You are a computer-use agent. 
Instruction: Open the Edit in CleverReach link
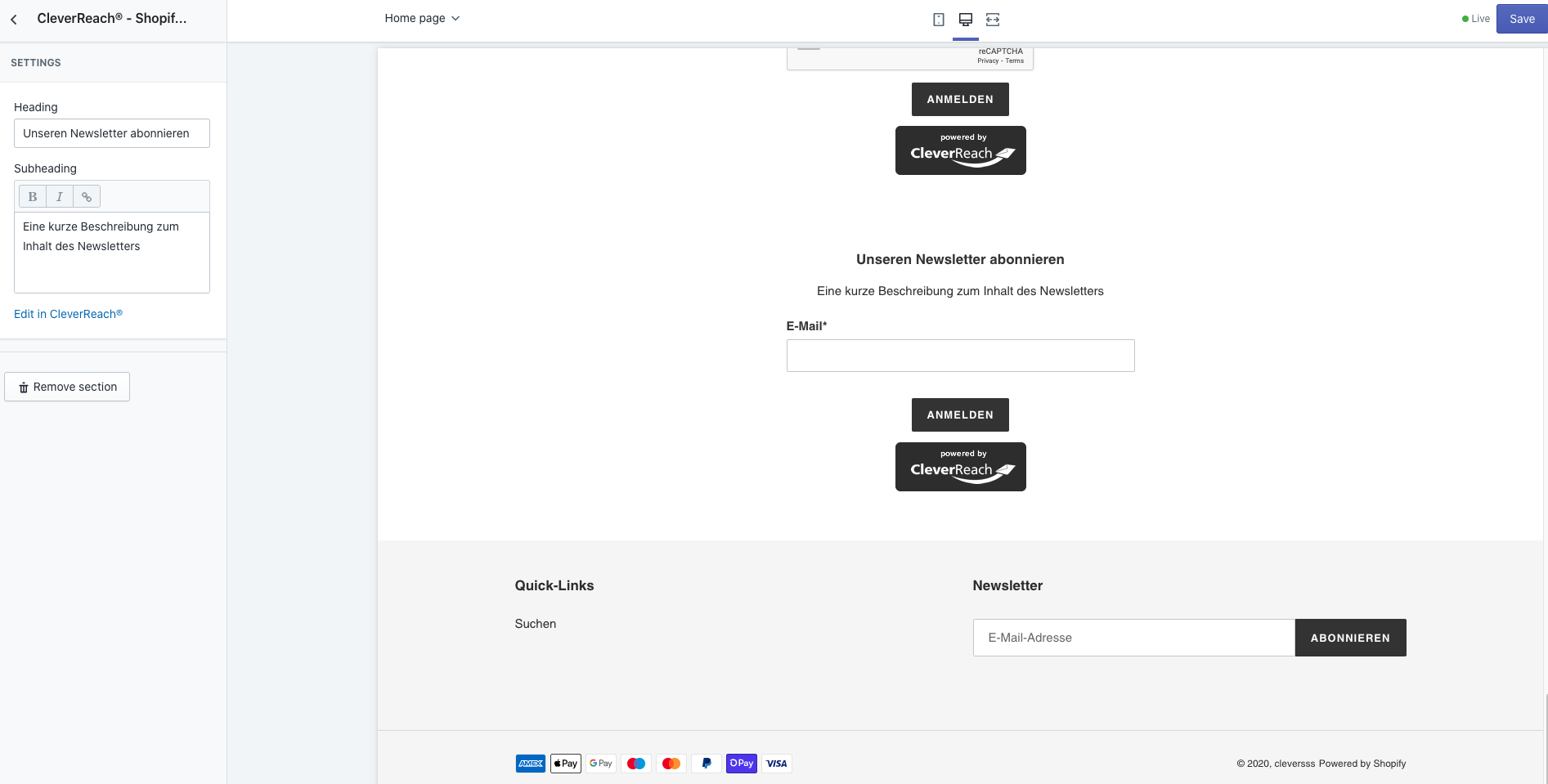68,314
